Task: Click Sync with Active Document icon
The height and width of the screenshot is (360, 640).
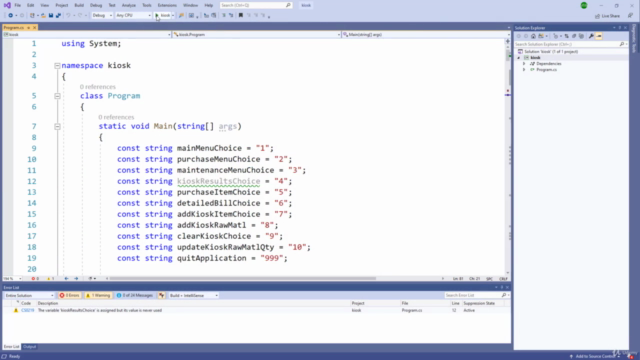Action: [x=567, y=36]
